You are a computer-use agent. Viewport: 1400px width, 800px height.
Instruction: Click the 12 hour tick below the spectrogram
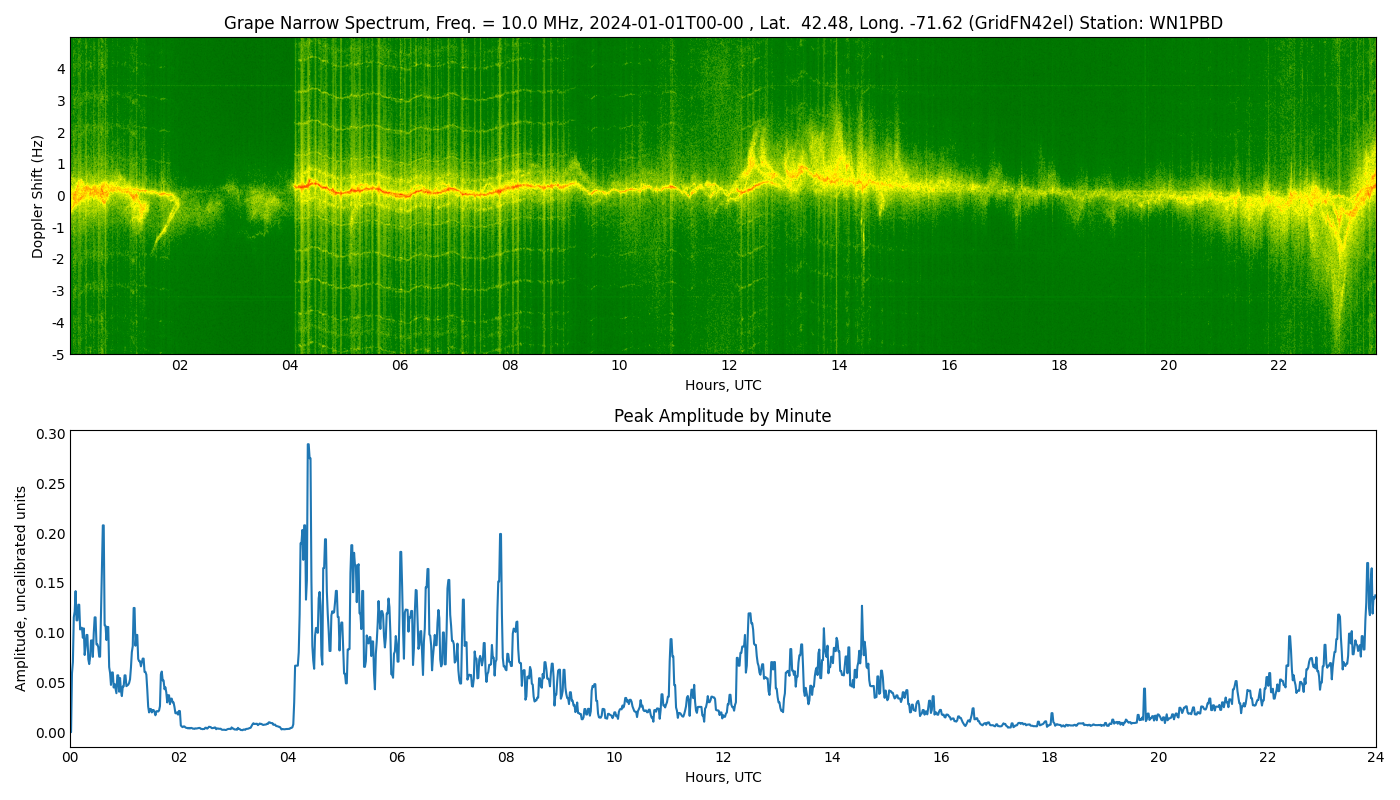729,365
